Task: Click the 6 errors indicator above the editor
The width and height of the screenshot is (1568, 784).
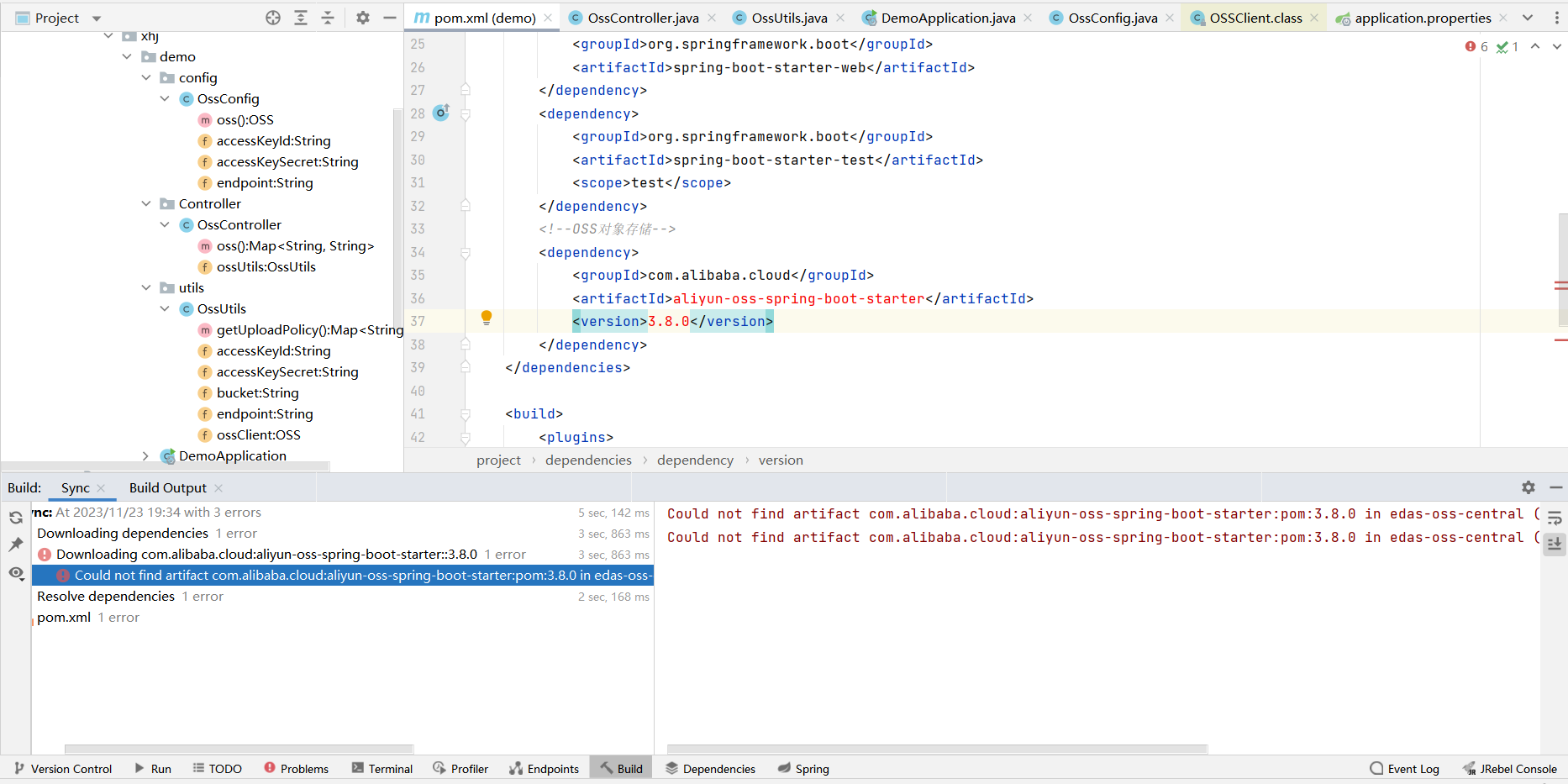Action: coord(1476,46)
